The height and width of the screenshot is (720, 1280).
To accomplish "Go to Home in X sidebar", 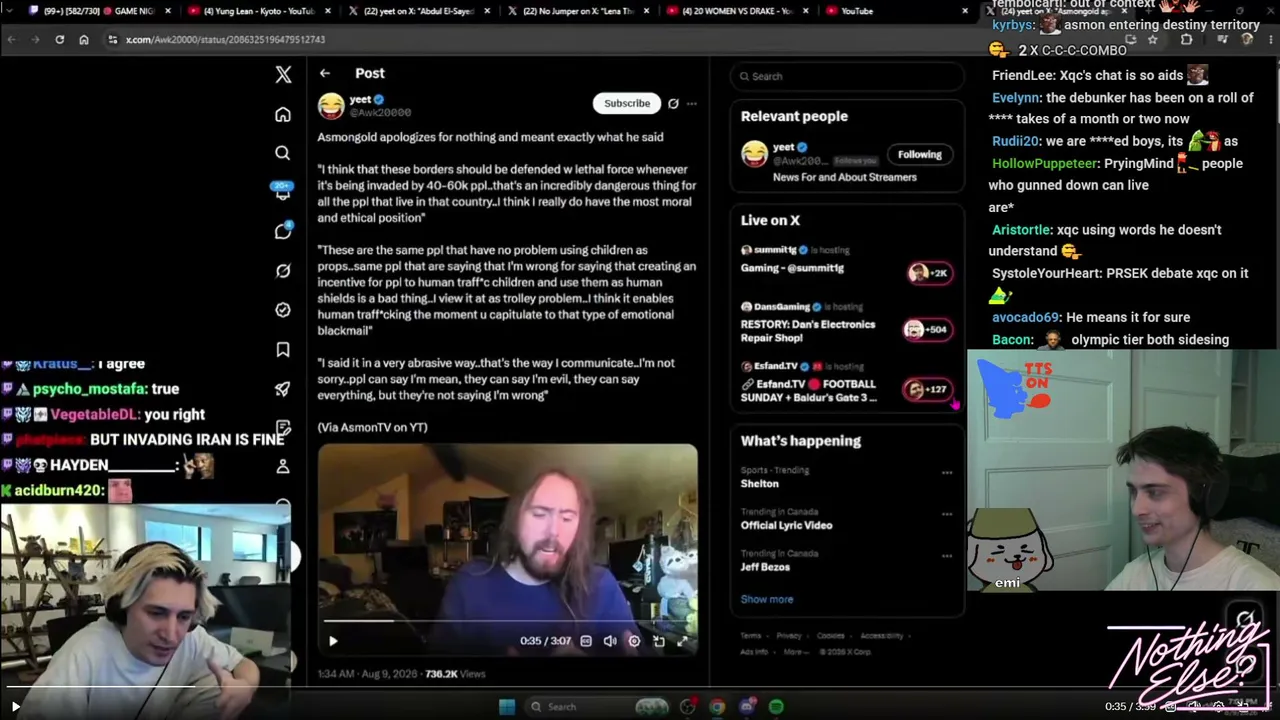I will tap(283, 114).
